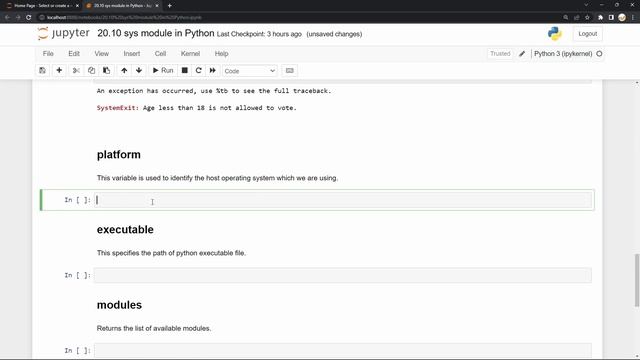Open the Cell menu
Viewport: 640px width, 360px height.
click(x=160, y=53)
